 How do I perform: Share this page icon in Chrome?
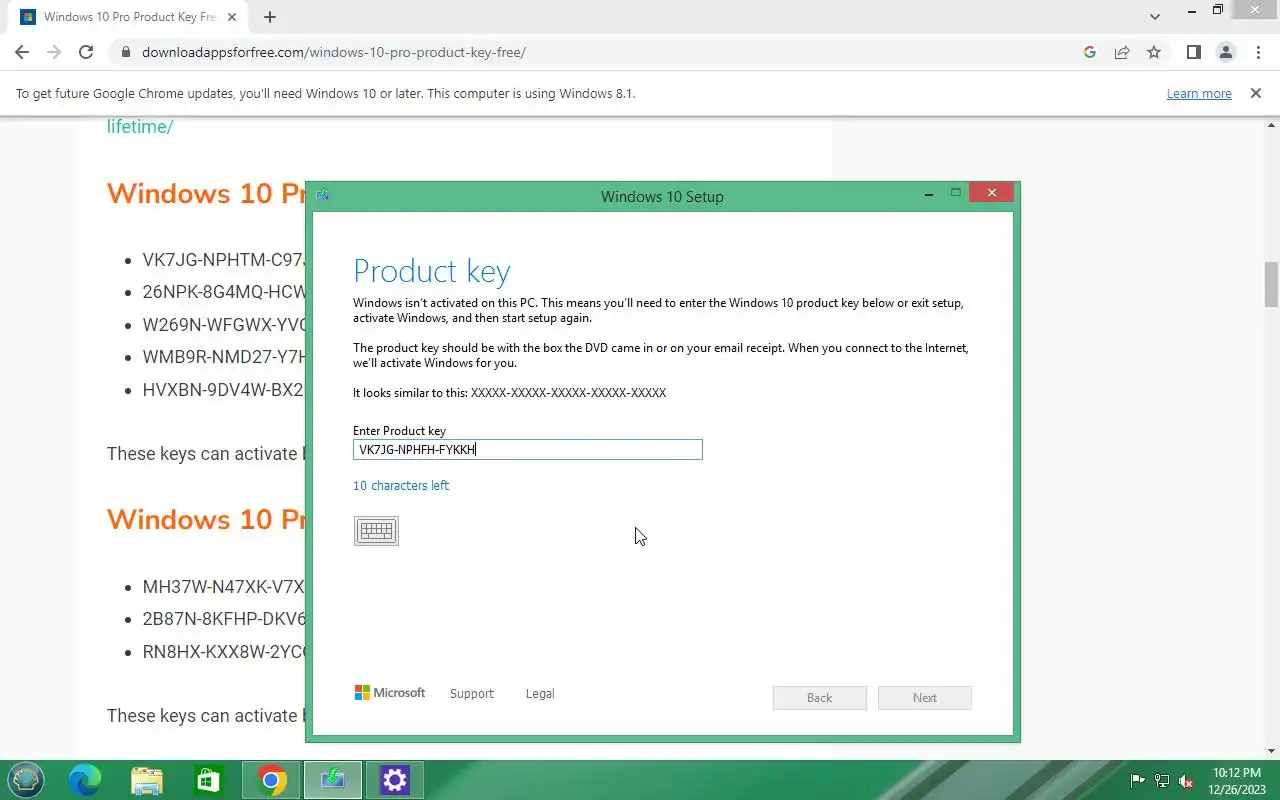coord(1122,52)
